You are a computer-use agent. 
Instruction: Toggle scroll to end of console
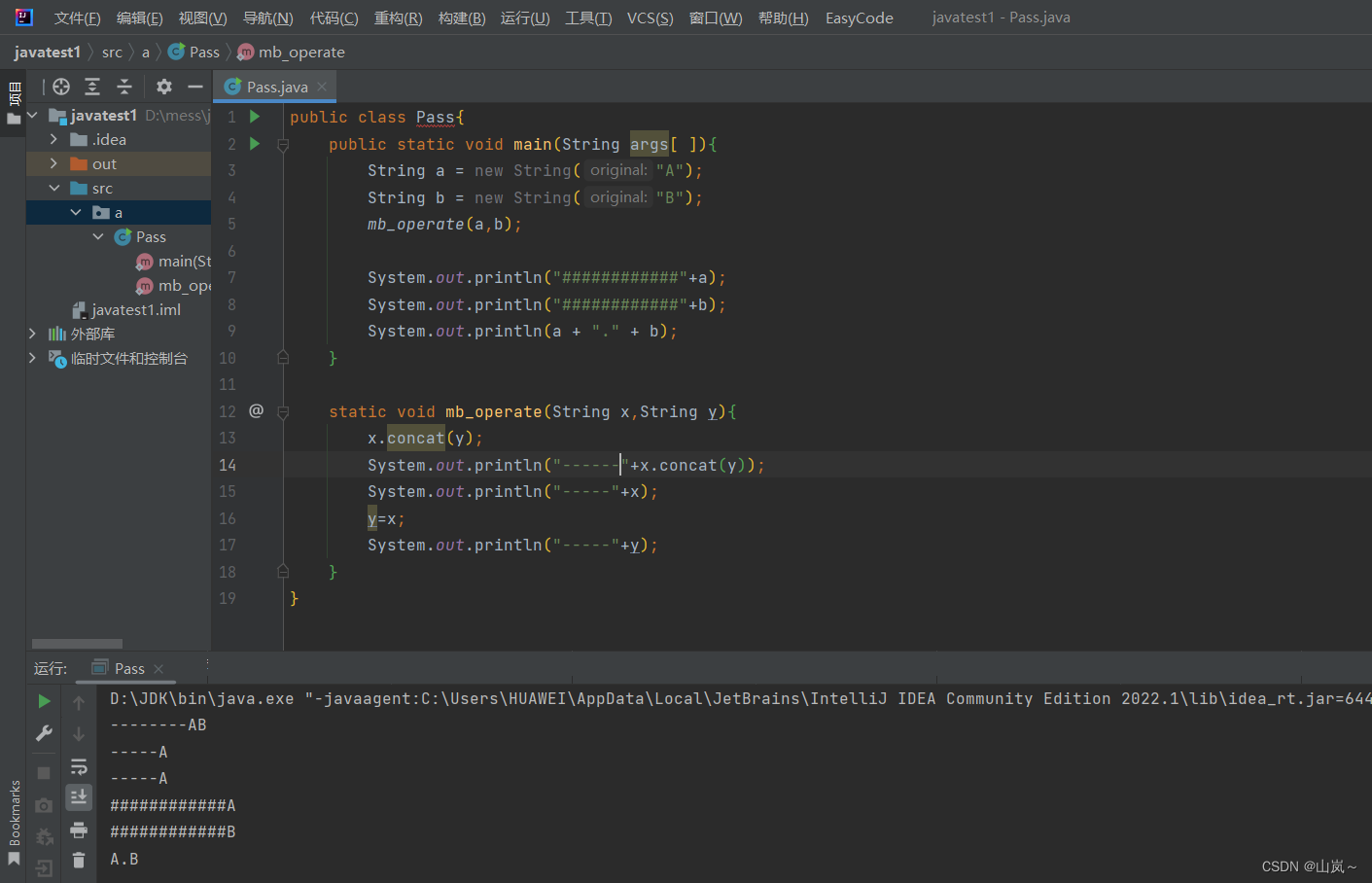pyautogui.click(x=79, y=797)
